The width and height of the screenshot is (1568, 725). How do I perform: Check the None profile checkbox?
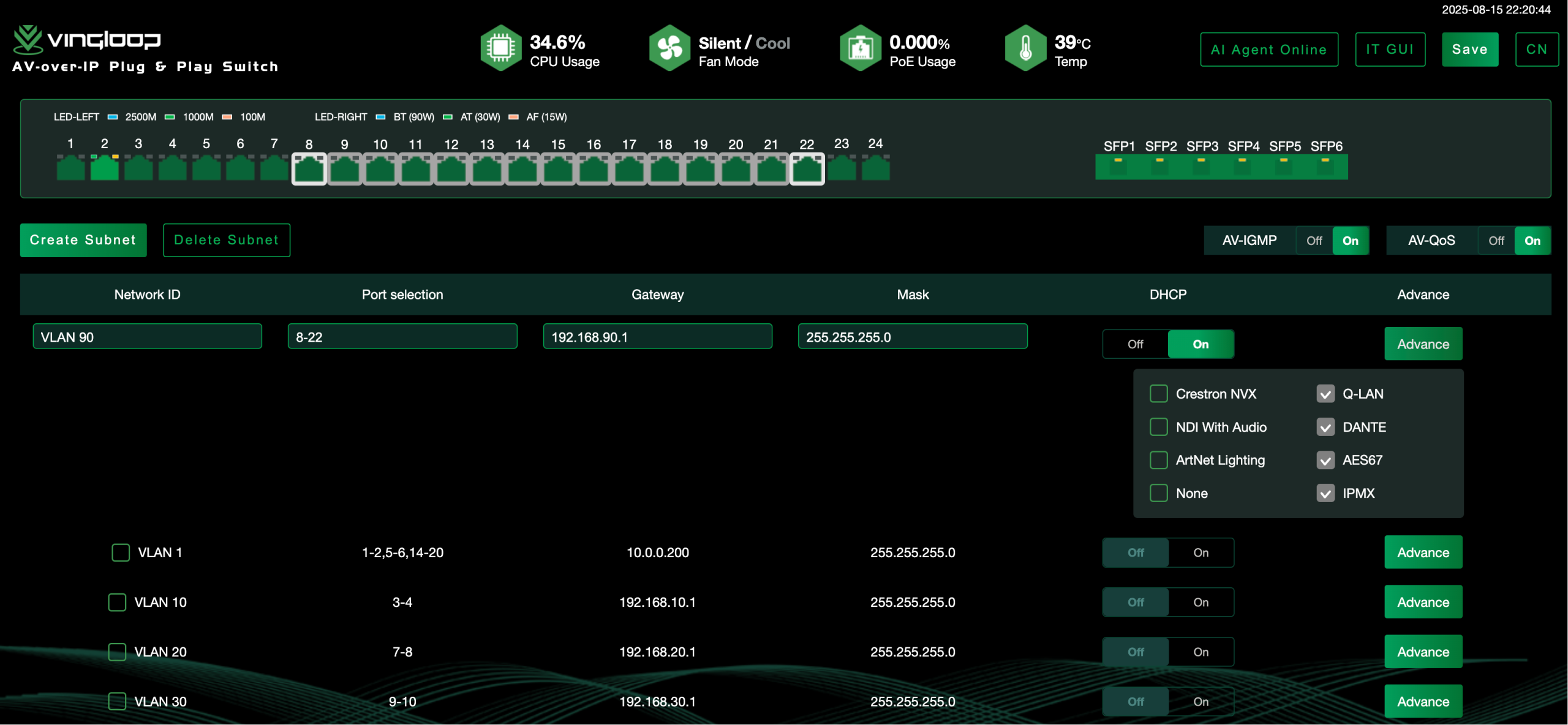1159,493
